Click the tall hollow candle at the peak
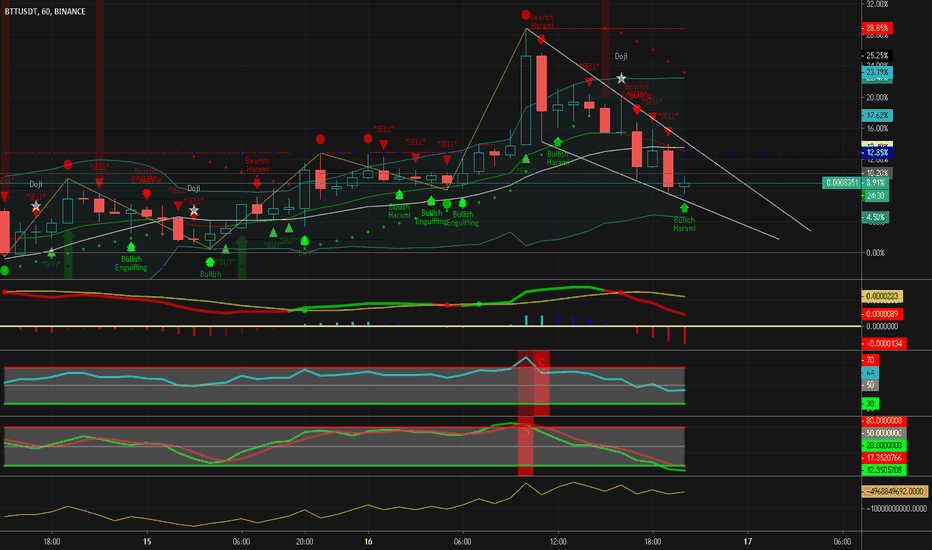 [x=526, y=100]
